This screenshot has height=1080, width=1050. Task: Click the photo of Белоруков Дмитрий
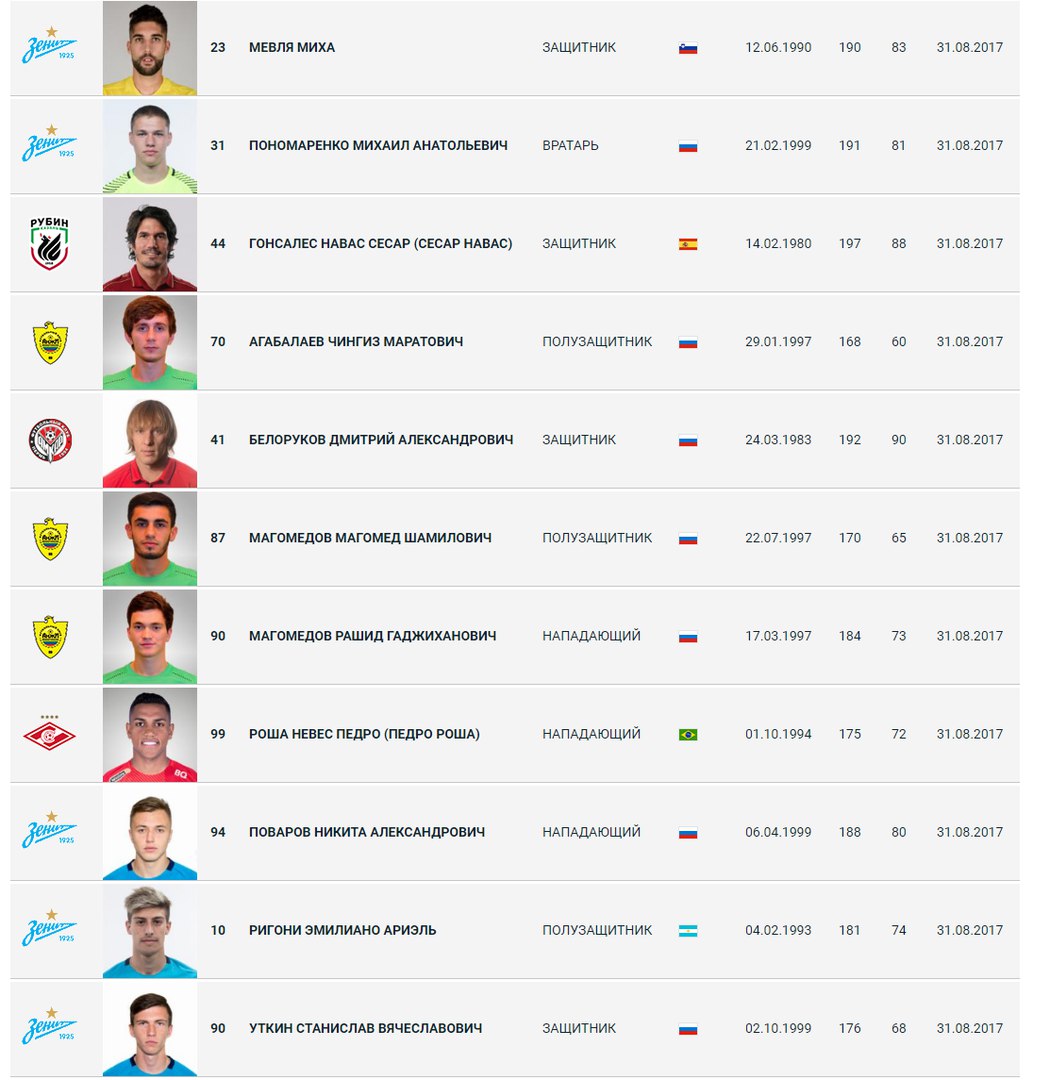coord(150,440)
